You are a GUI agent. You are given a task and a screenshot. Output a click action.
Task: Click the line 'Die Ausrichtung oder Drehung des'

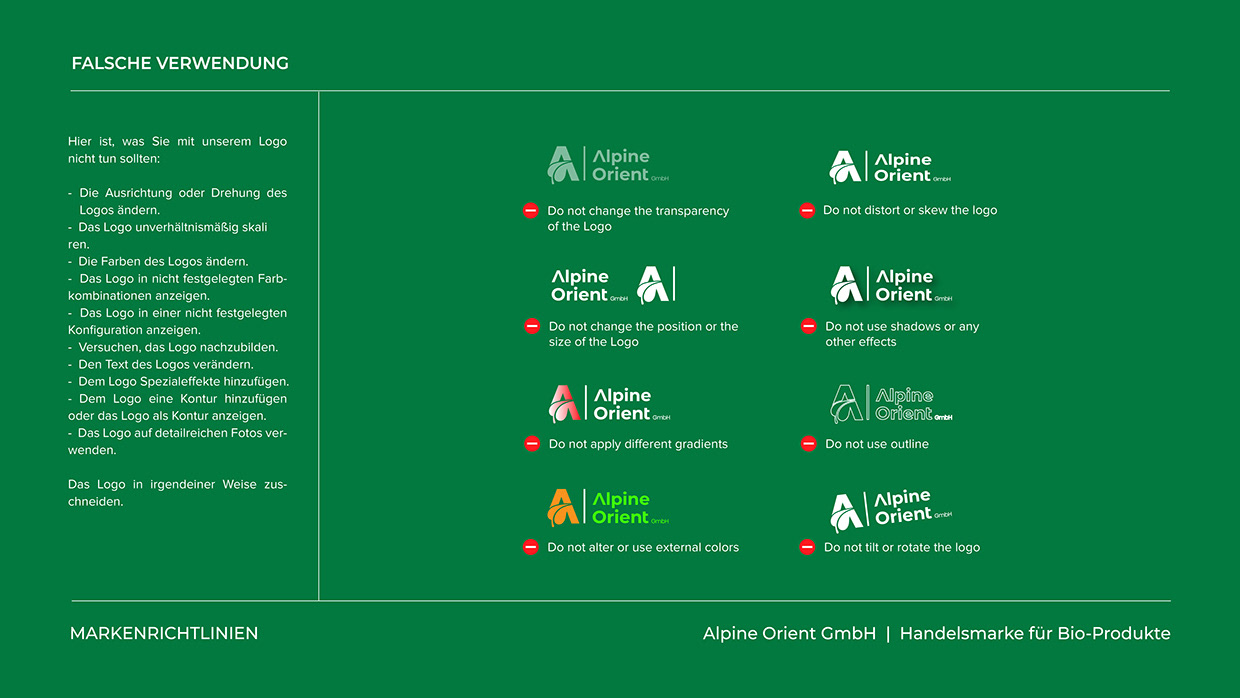coord(177,193)
